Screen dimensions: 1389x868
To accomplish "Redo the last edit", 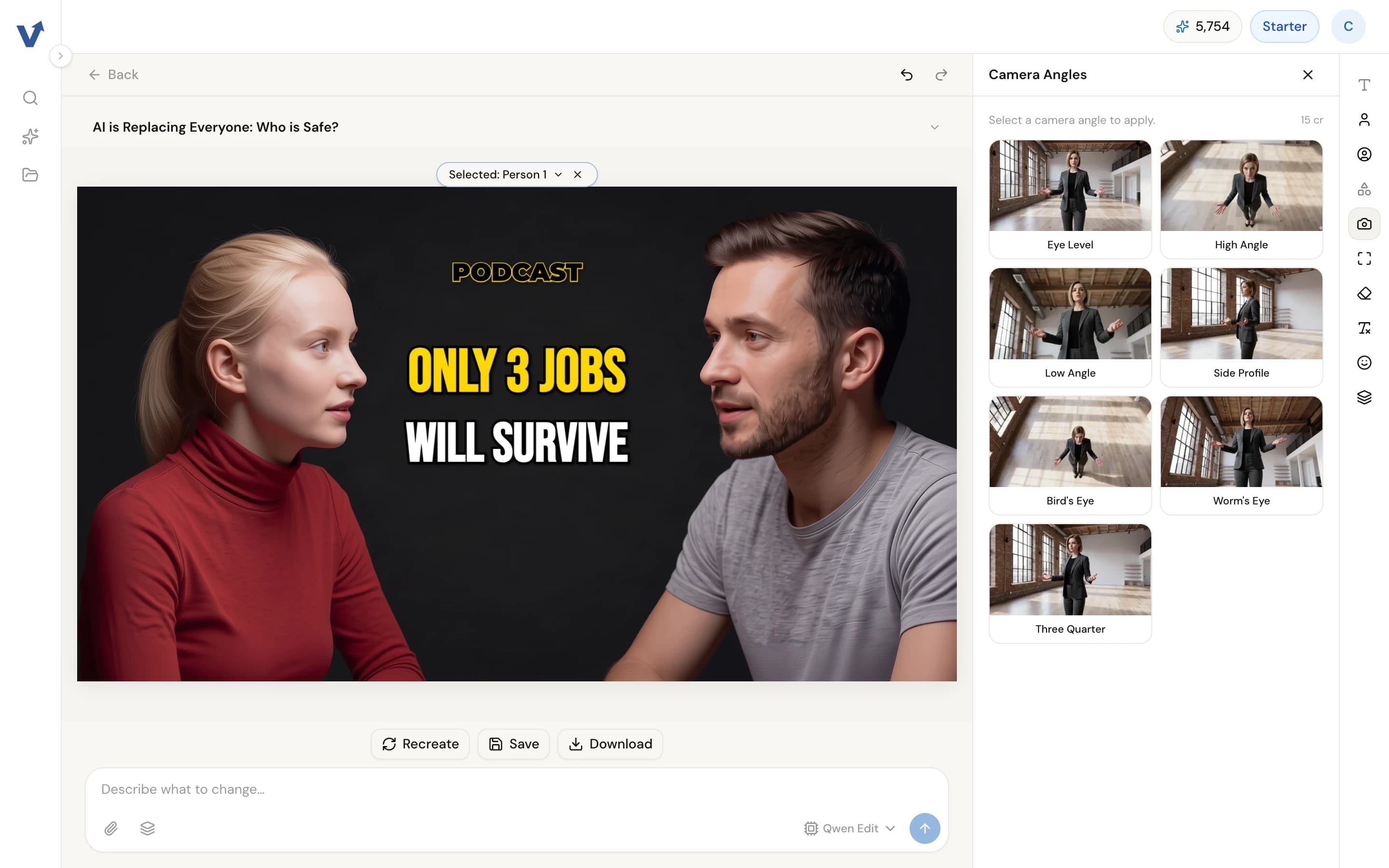I will click(941, 75).
